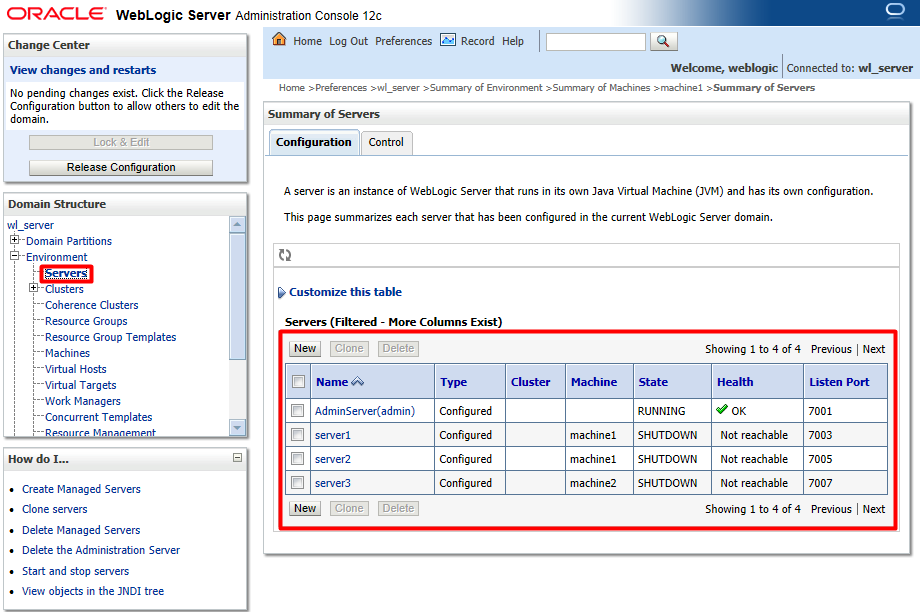Click the Home house icon
This screenshot has height=612, width=920.
(279, 40)
